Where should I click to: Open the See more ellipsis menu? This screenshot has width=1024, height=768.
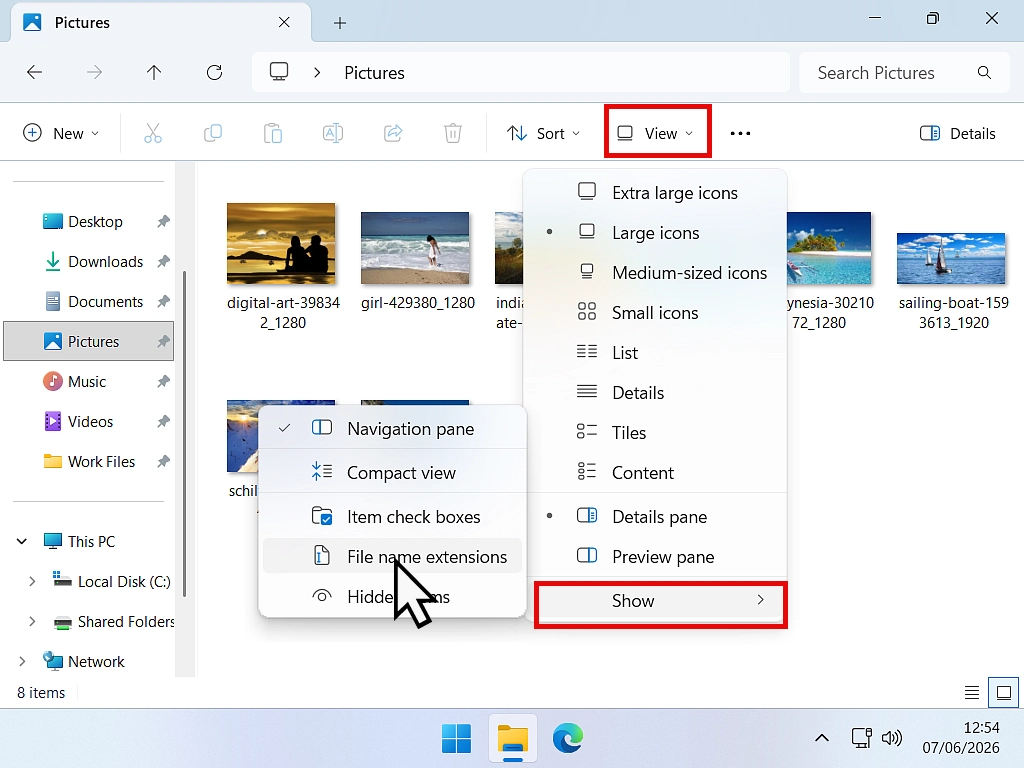740,133
